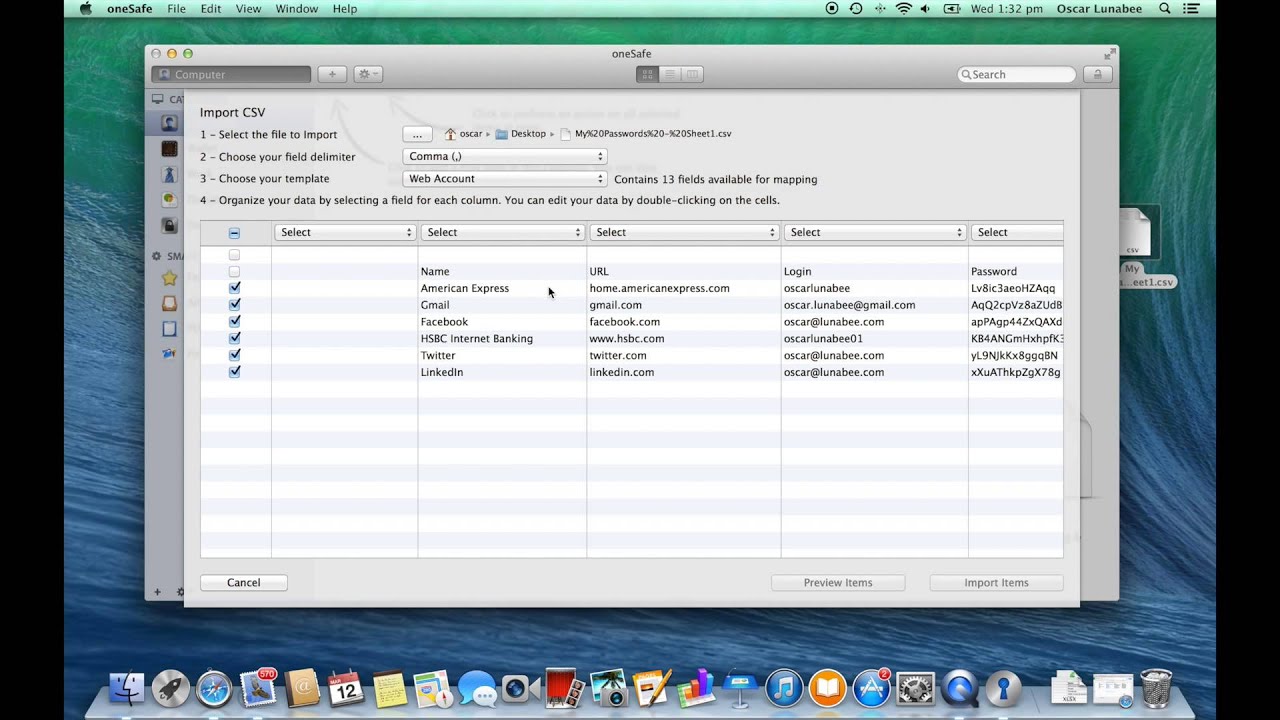
Task: Click the ellipsis file browse button
Action: (x=417, y=134)
